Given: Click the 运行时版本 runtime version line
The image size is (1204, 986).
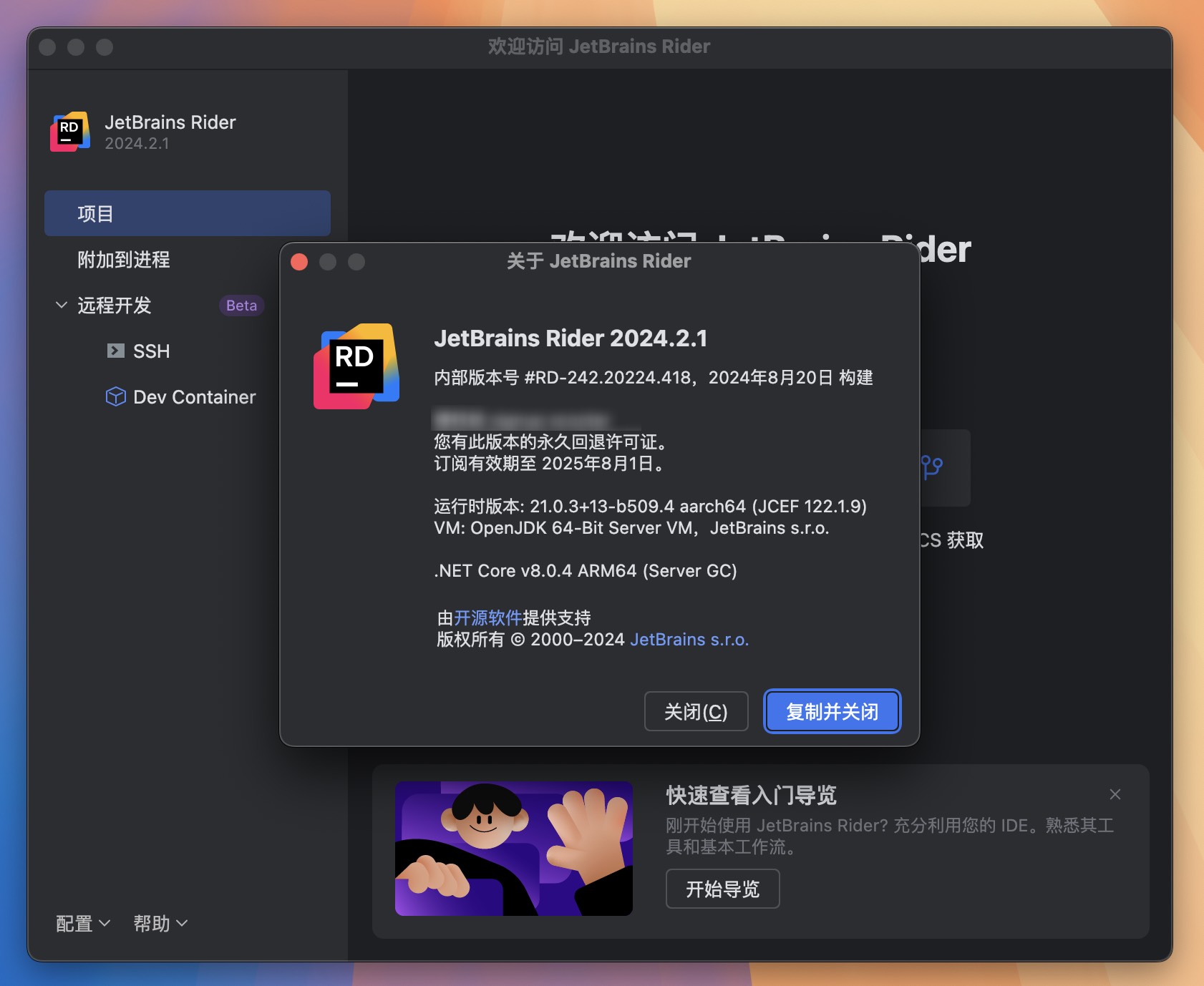Looking at the screenshot, I should coord(650,506).
